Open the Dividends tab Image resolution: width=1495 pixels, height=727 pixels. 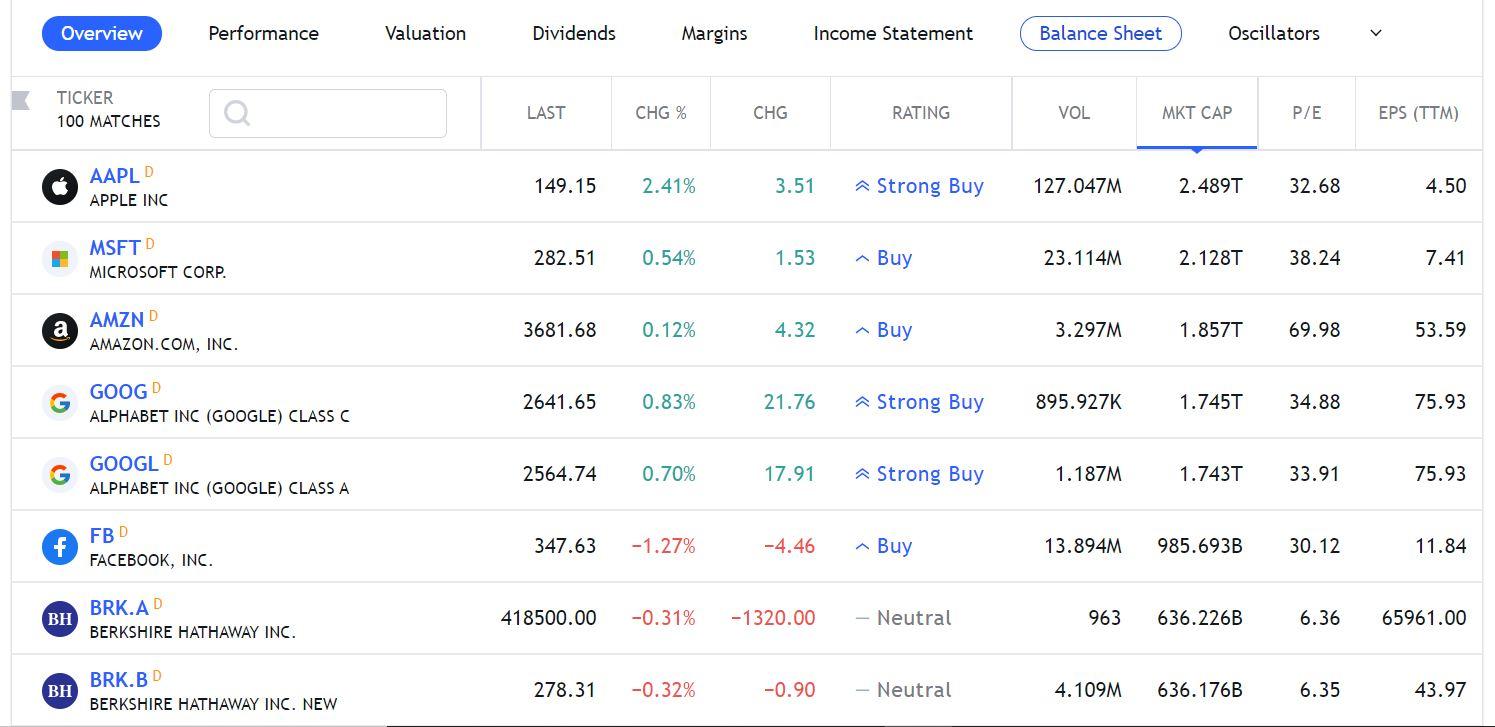[x=574, y=33]
